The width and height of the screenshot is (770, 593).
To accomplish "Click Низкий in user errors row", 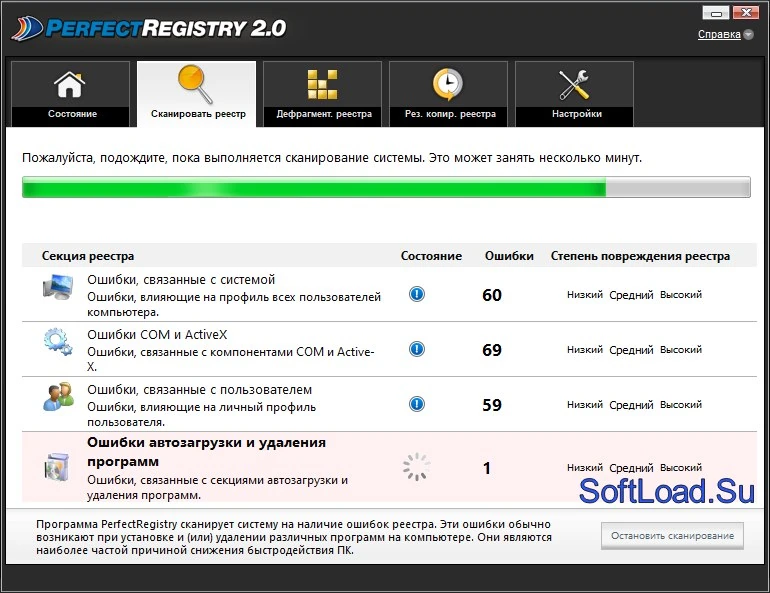I will click(585, 404).
